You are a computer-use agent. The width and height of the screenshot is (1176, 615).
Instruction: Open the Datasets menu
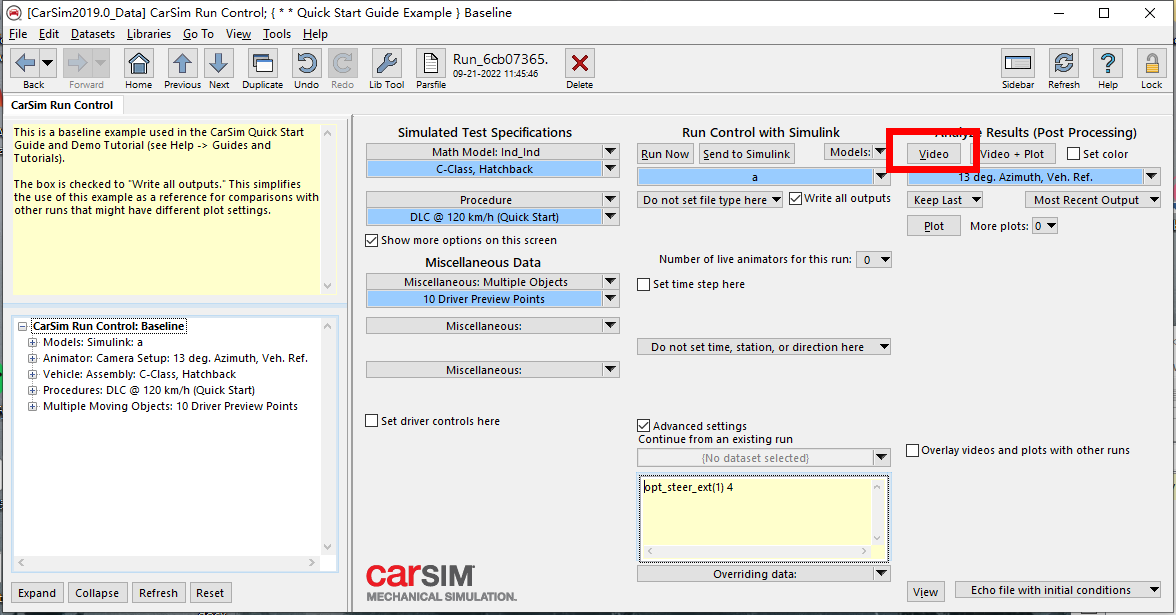(x=93, y=34)
